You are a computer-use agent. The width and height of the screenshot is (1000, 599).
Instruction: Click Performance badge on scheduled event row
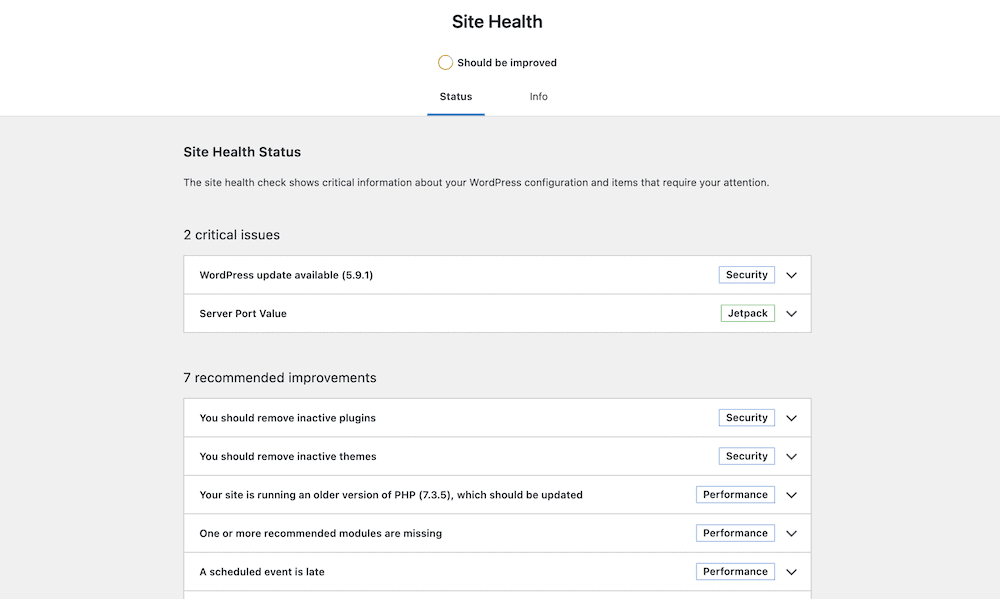(735, 571)
